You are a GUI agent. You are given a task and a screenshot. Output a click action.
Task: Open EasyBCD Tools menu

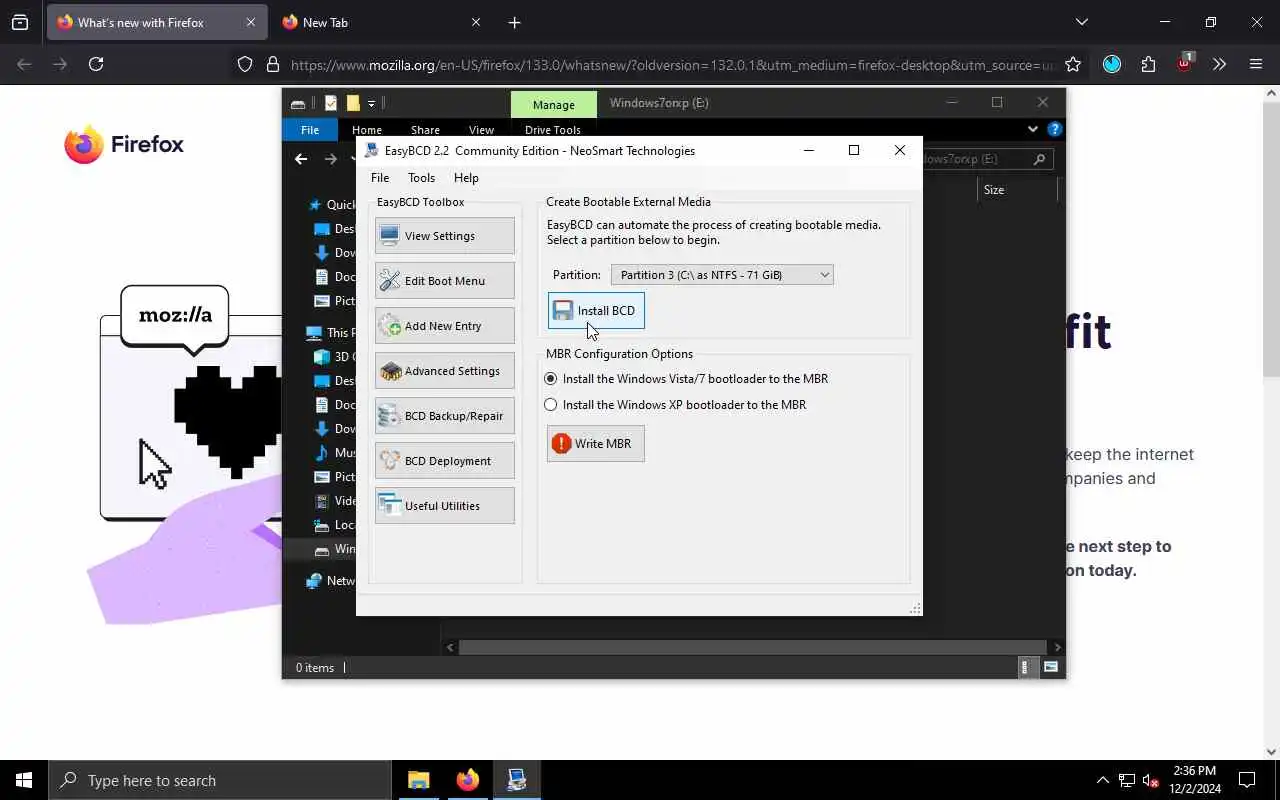421,178
